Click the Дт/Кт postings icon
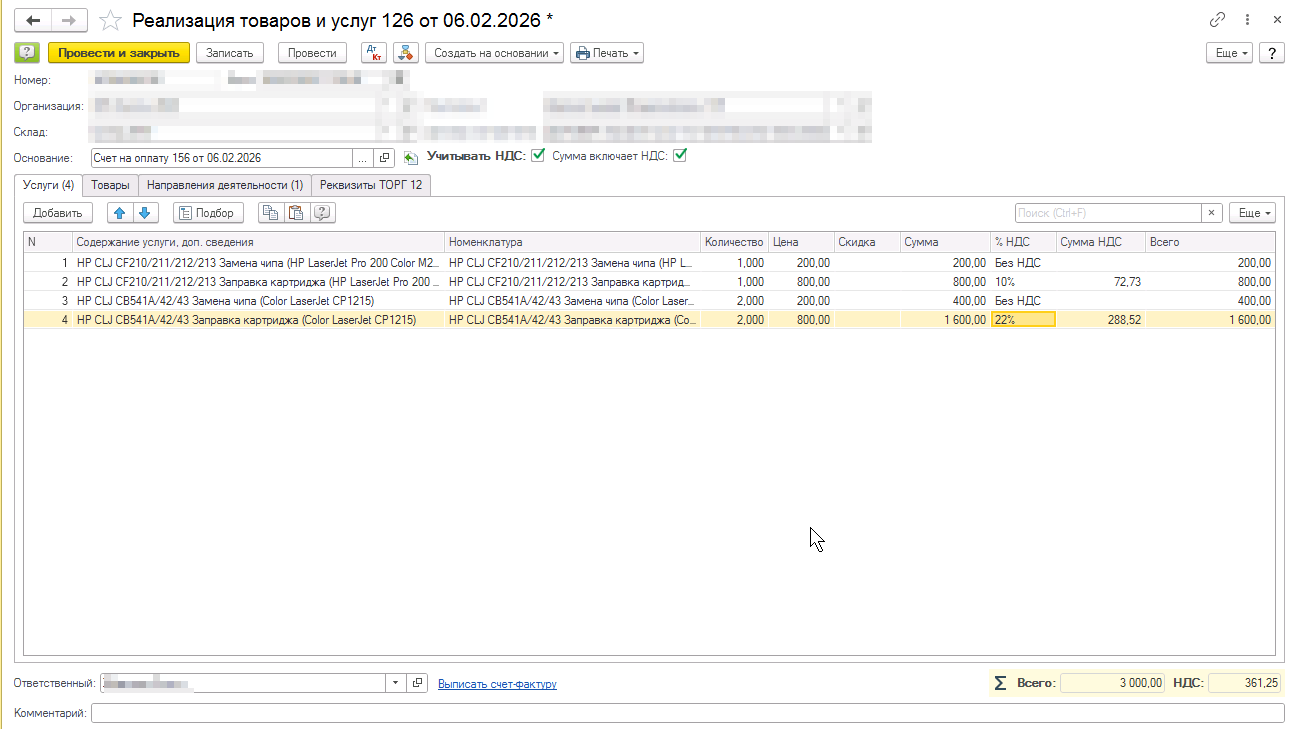 tap(373, 53)
